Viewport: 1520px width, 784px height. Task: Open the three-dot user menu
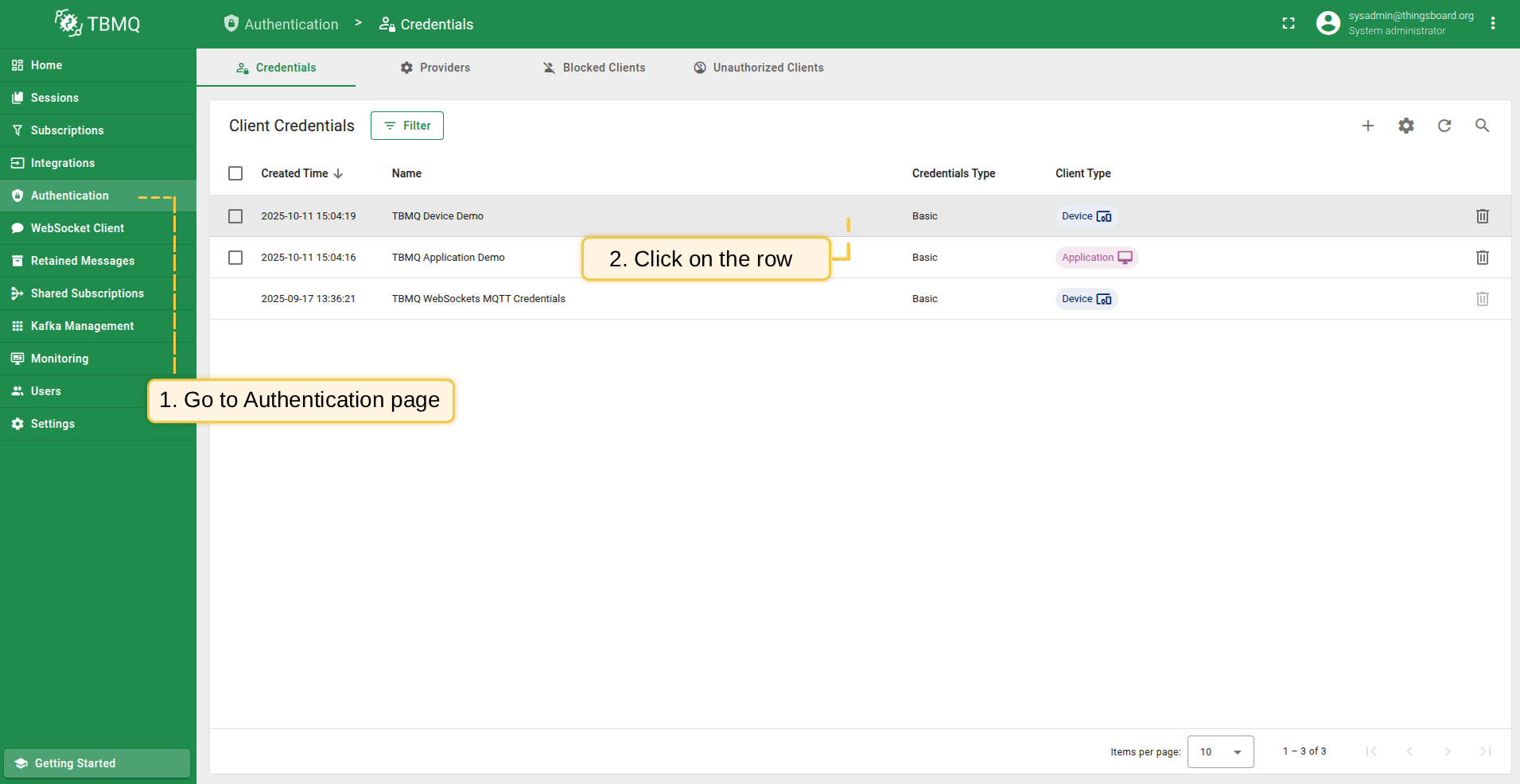click(1492, 24)
